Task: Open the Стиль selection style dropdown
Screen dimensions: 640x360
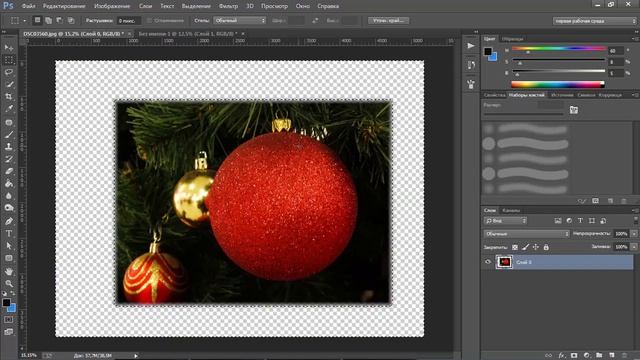Action: point(240,20)
